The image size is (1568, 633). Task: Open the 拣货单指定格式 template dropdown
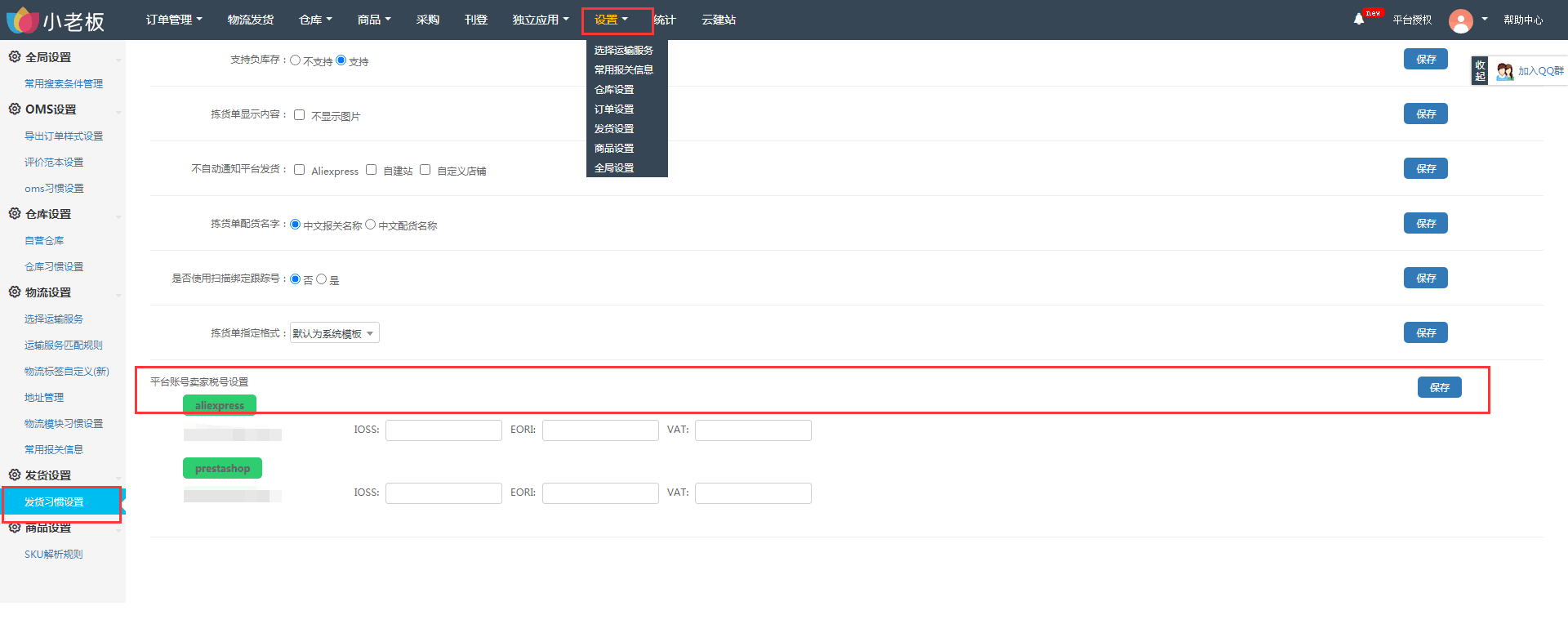335,333
